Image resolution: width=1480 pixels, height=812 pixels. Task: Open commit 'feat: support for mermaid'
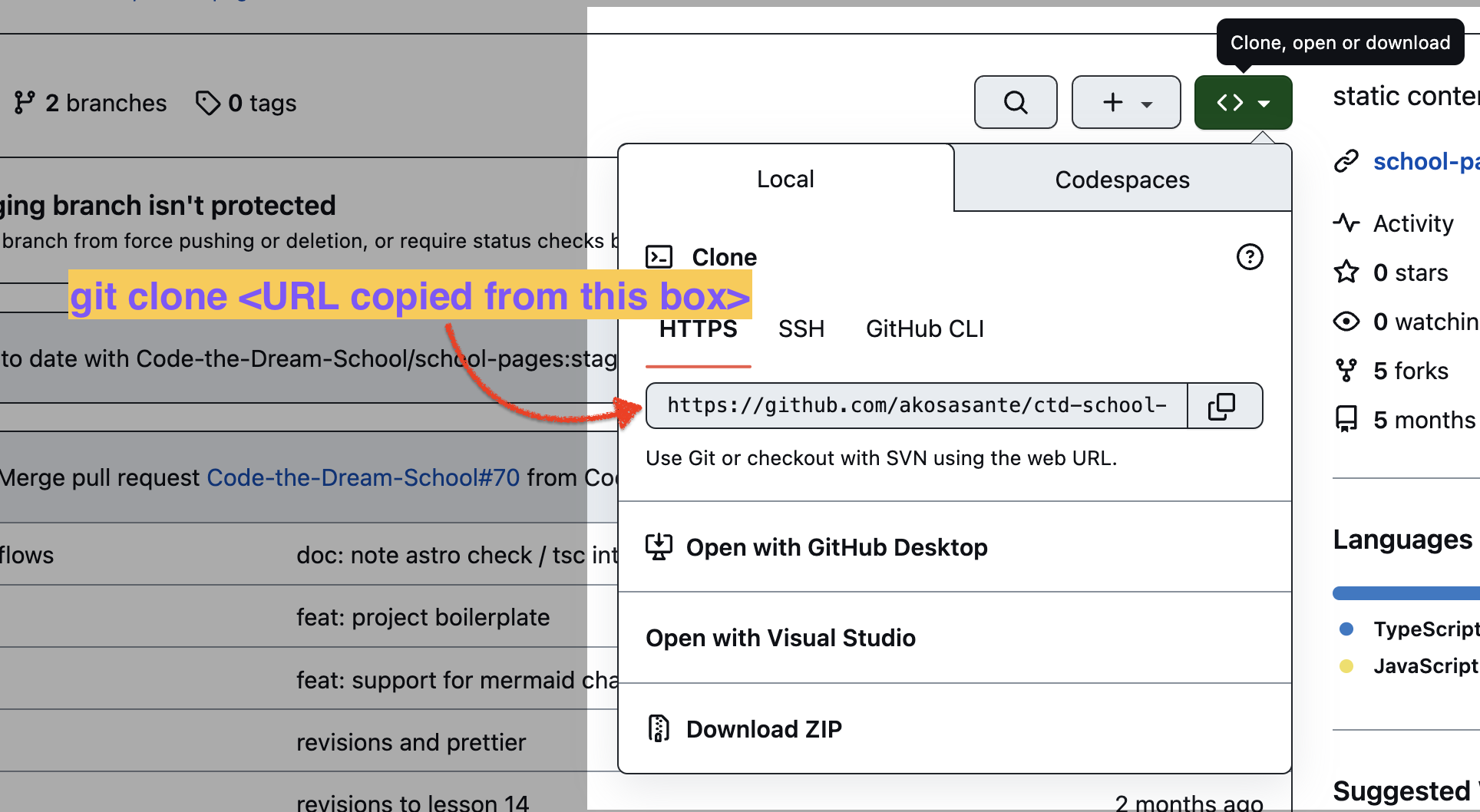pos(458,680)
